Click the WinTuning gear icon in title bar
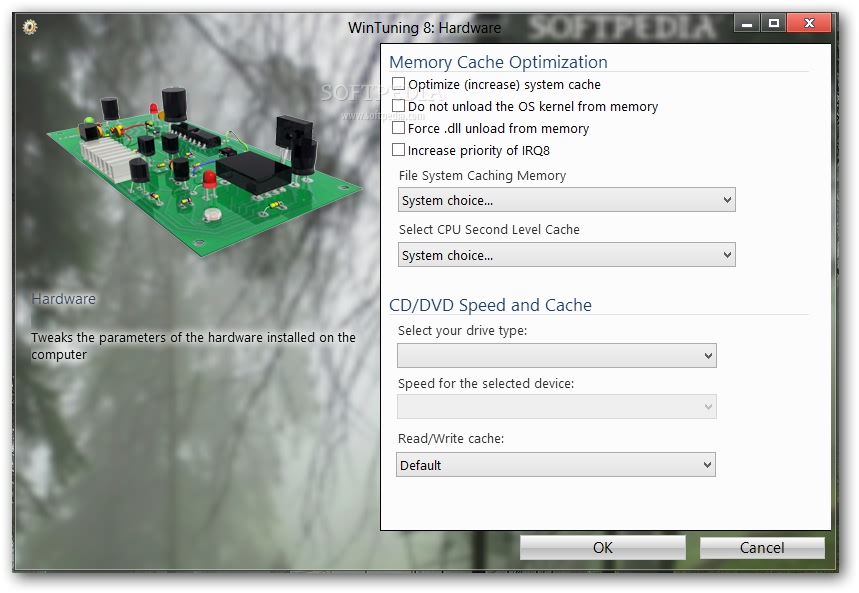This screenshot has width=859, height=593. 30,27
